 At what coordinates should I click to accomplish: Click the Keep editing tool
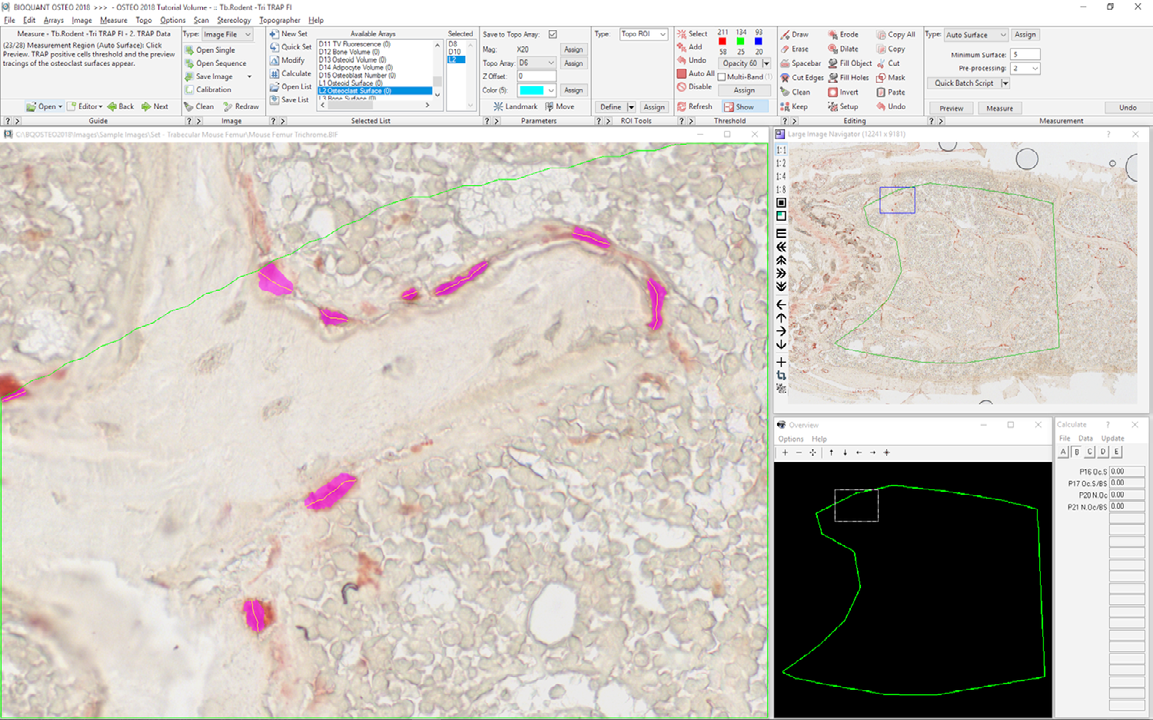[x=794, y=107]
